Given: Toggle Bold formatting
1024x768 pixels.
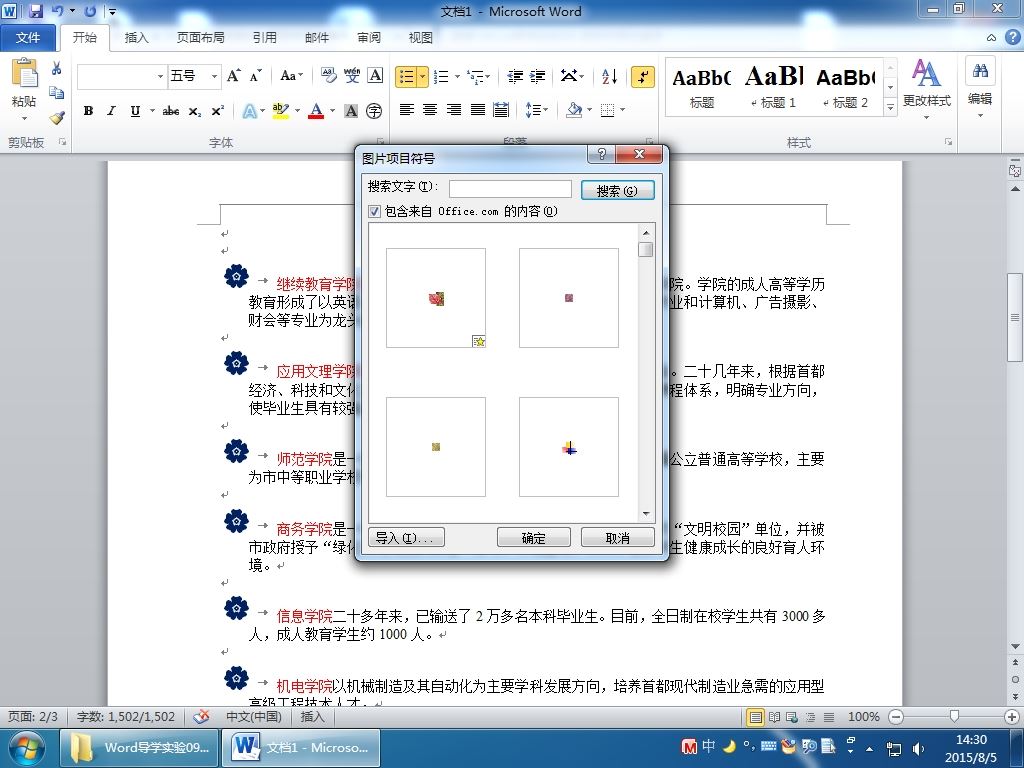Looking at the screenshot, I should click(88, 111).
